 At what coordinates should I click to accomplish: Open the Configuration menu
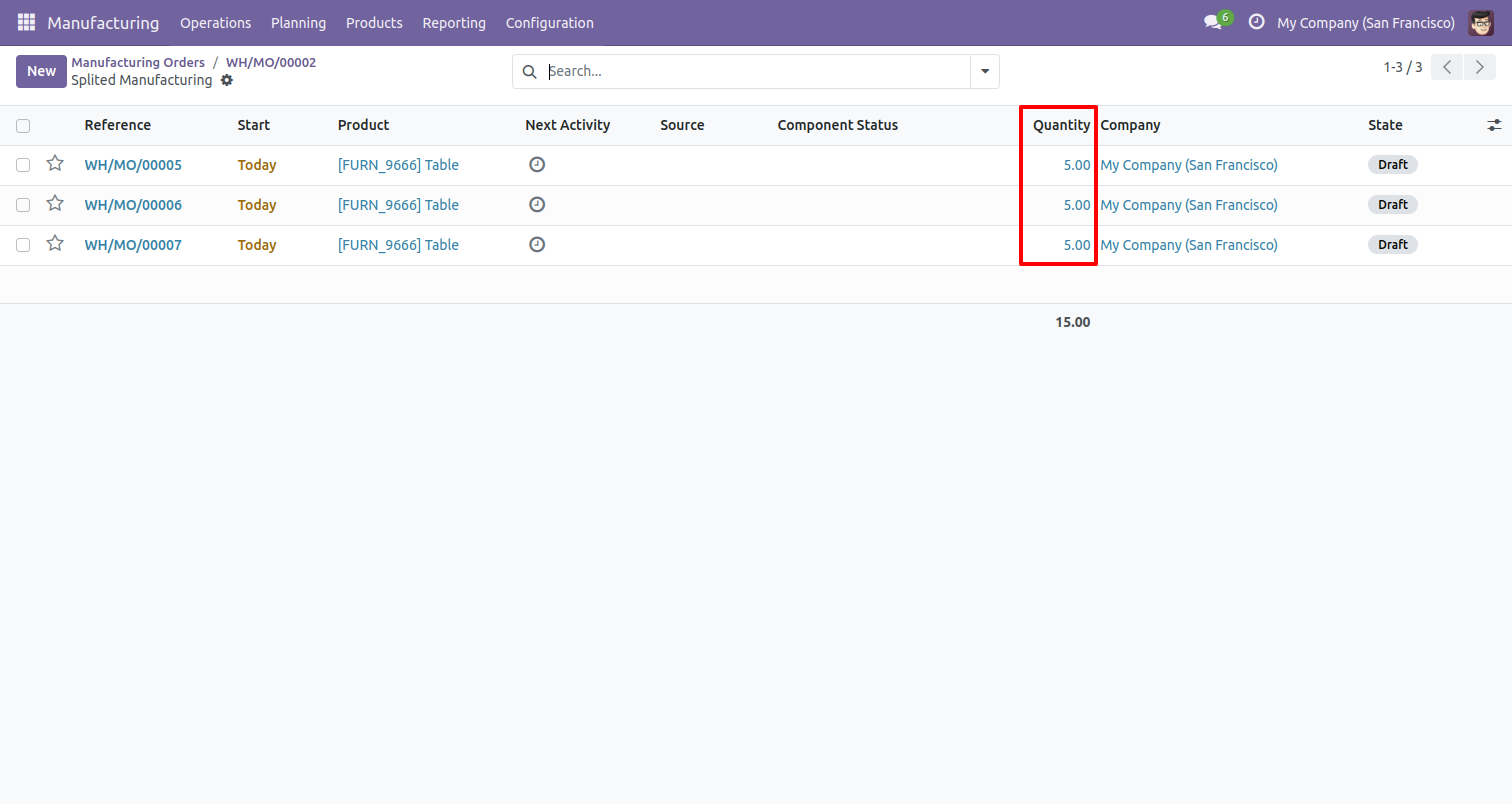[549, 23]
